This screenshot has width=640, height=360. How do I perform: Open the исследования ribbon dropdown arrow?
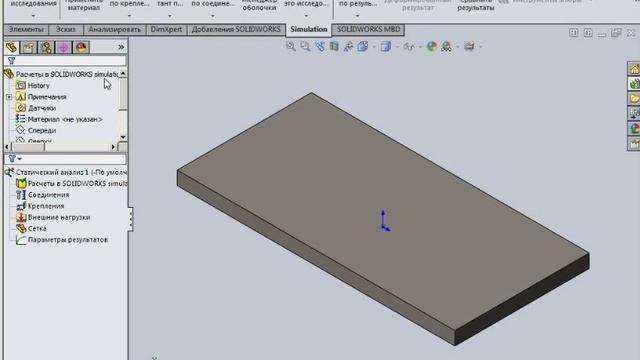[33, 16]
